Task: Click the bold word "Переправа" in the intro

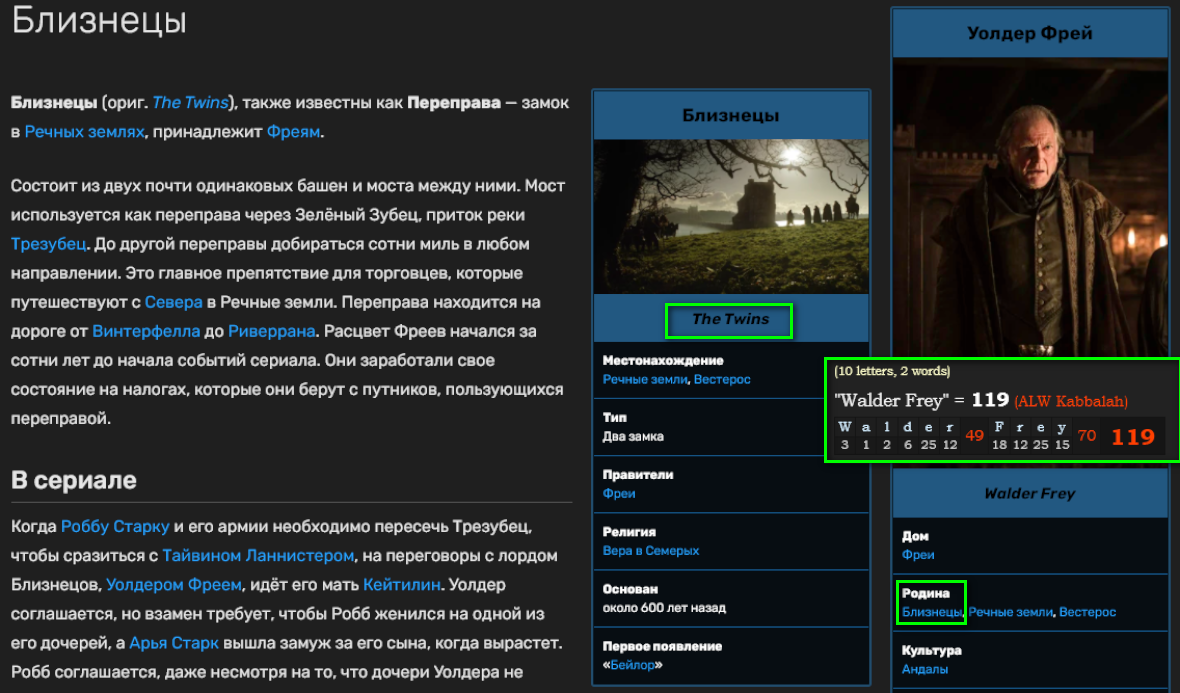Action: pyautogui.click(x=454, y=102)
